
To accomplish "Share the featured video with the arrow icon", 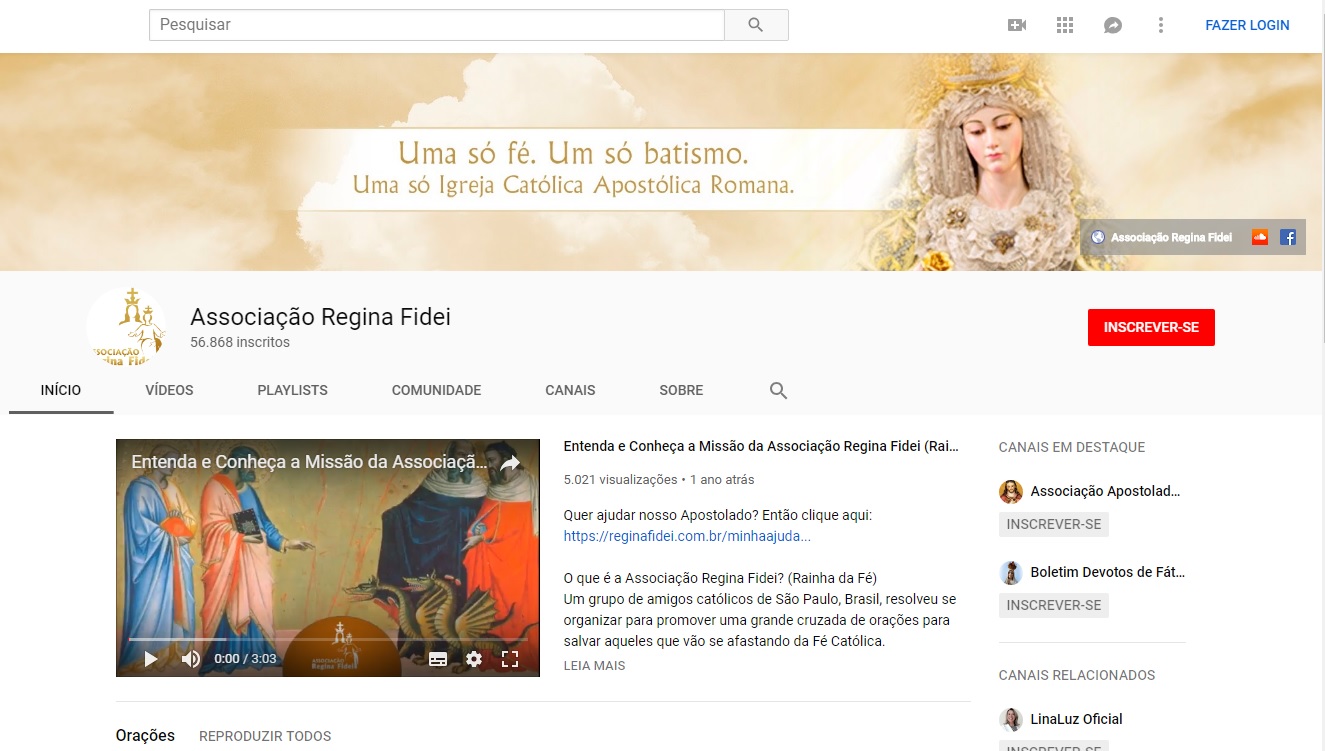I will pos(510,463).
